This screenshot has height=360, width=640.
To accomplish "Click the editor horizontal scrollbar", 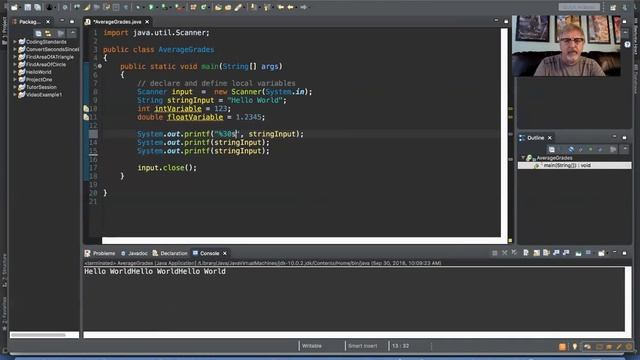I will (x=301, y=241).
